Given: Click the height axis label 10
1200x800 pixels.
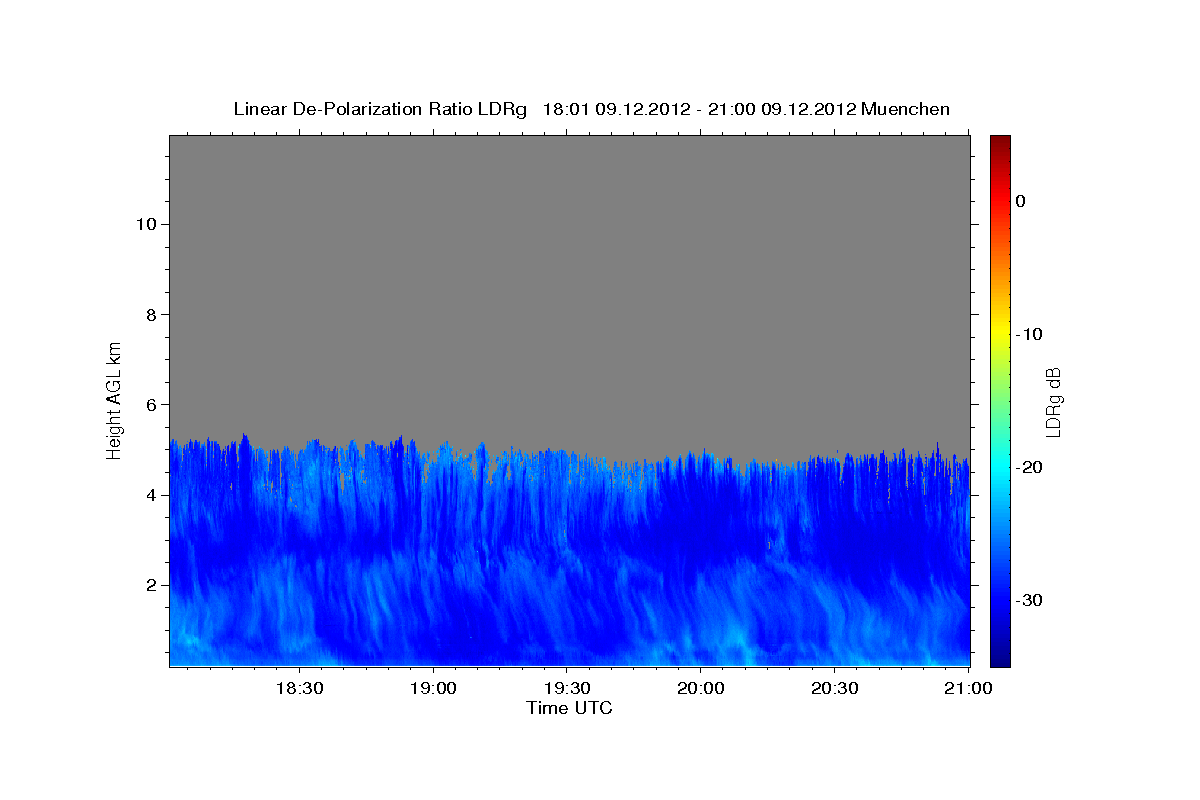Looking at the screenshot, I should tap(146, 224).
